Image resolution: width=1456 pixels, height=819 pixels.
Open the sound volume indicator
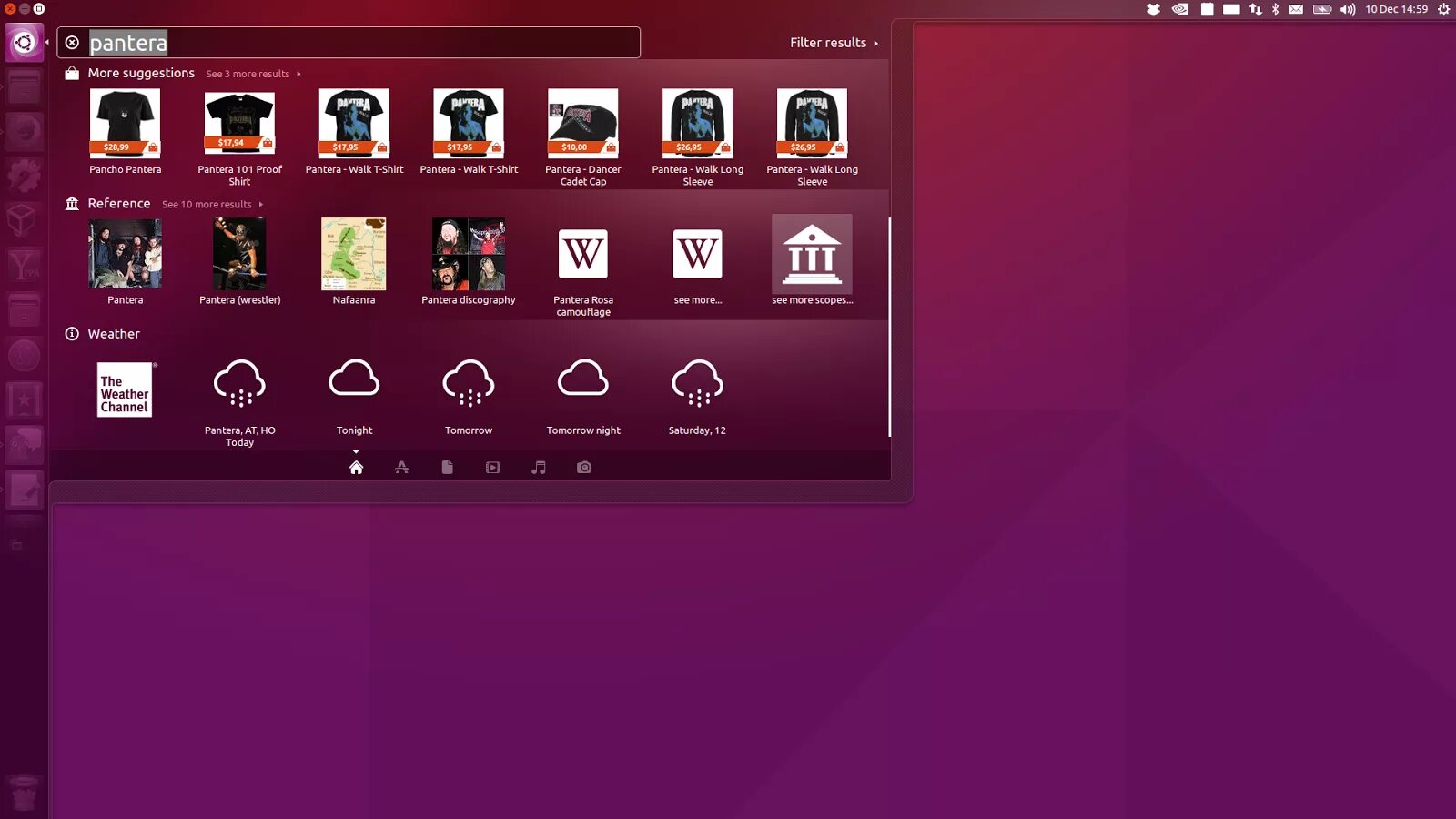point(1348,9)
